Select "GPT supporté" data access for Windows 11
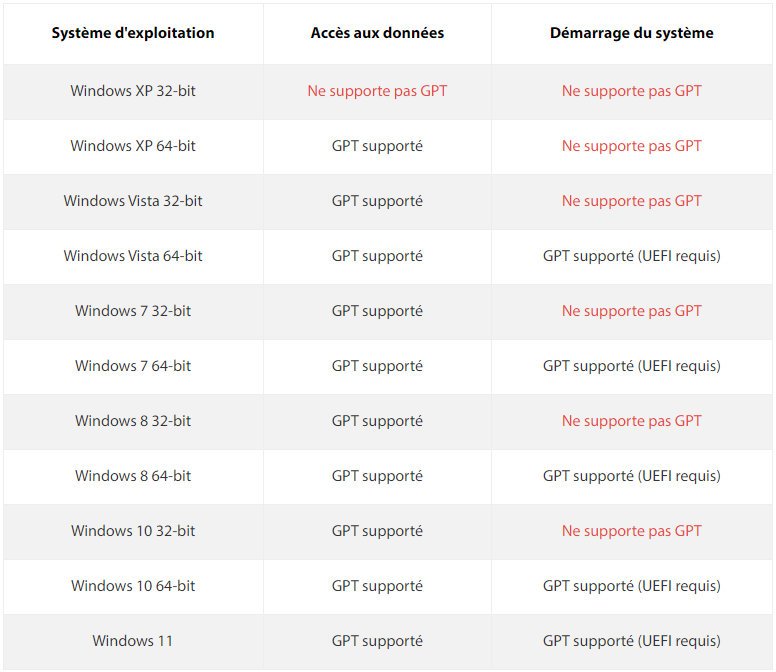The image size is (776, 672). click(377, 641)
